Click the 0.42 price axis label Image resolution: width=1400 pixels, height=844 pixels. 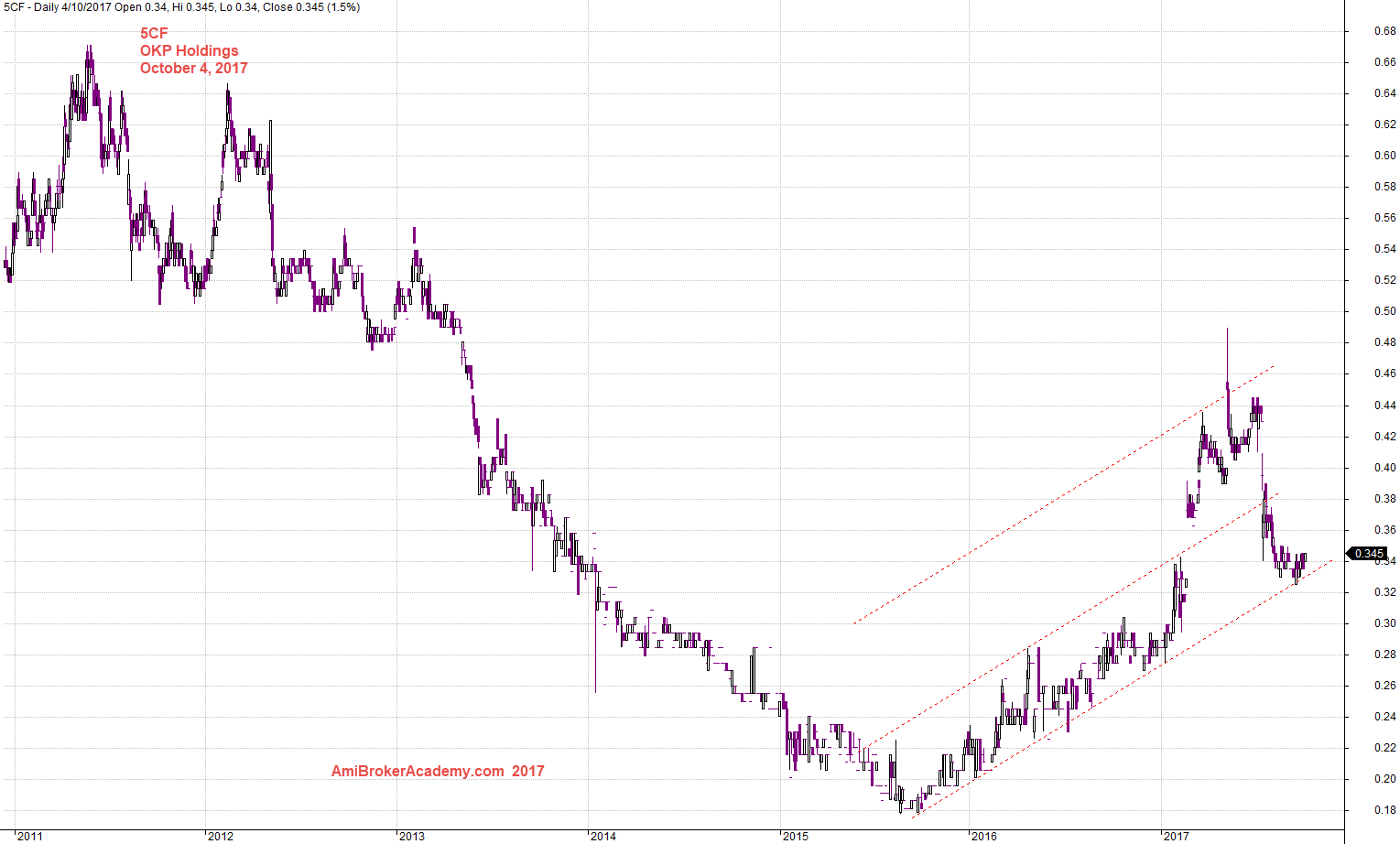[x=1385, y=437]
